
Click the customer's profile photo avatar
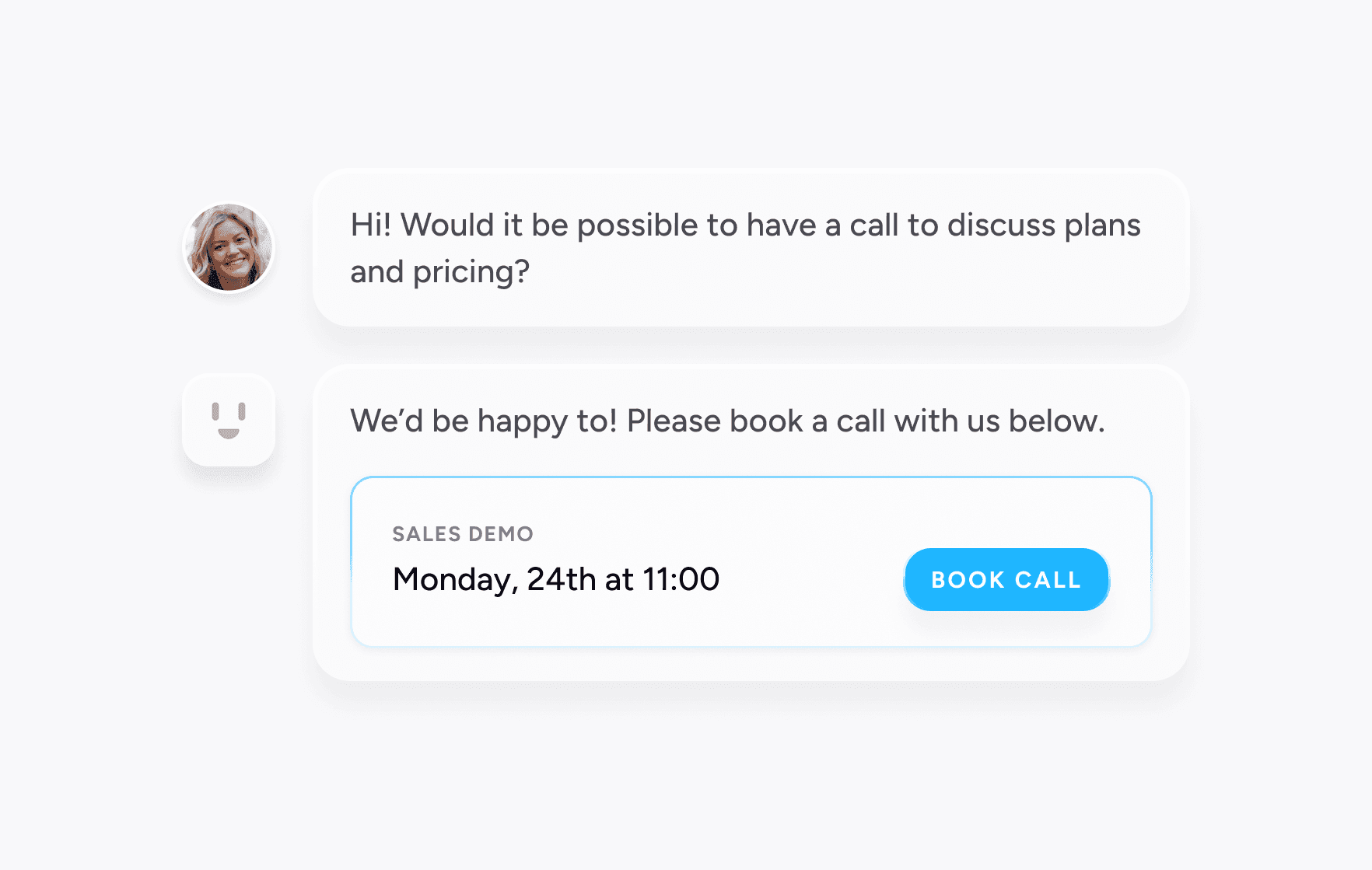tap(229, 248)
